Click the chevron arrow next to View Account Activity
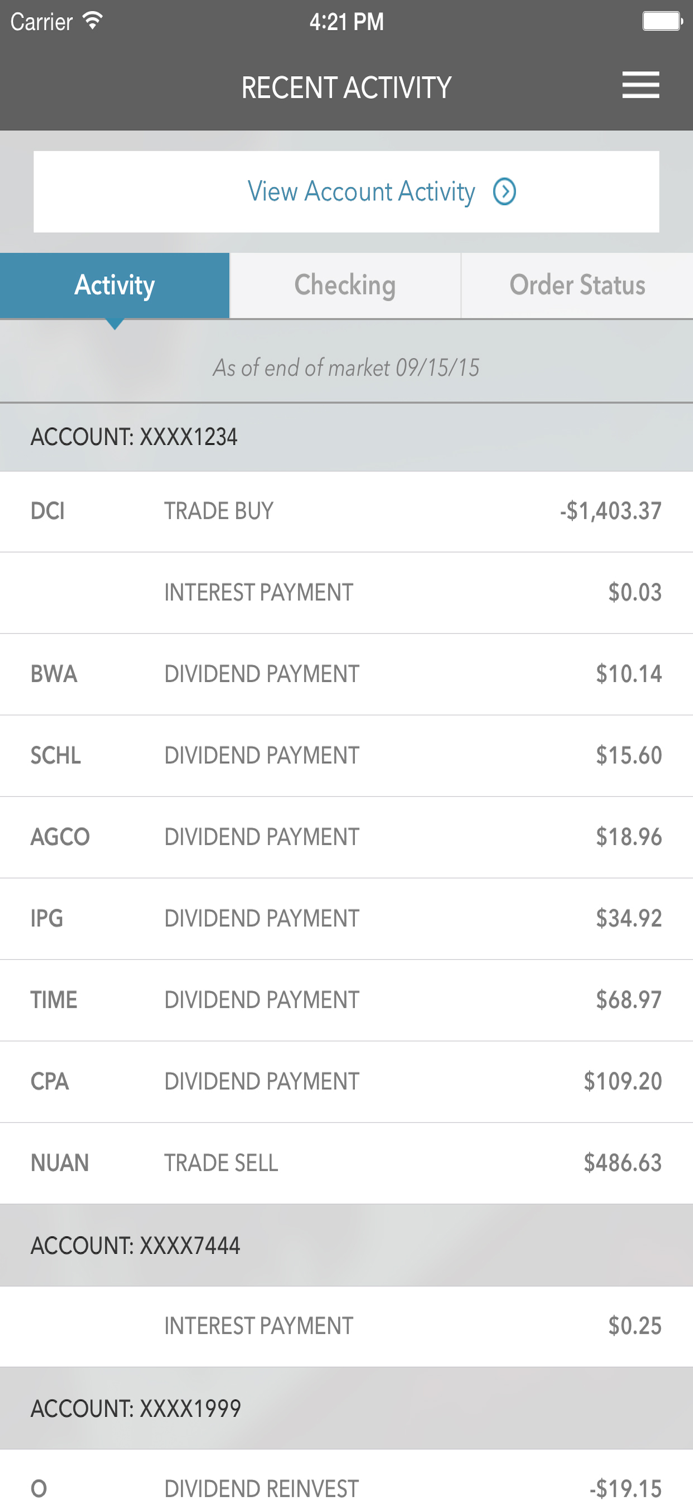 [x=506, y=191]
